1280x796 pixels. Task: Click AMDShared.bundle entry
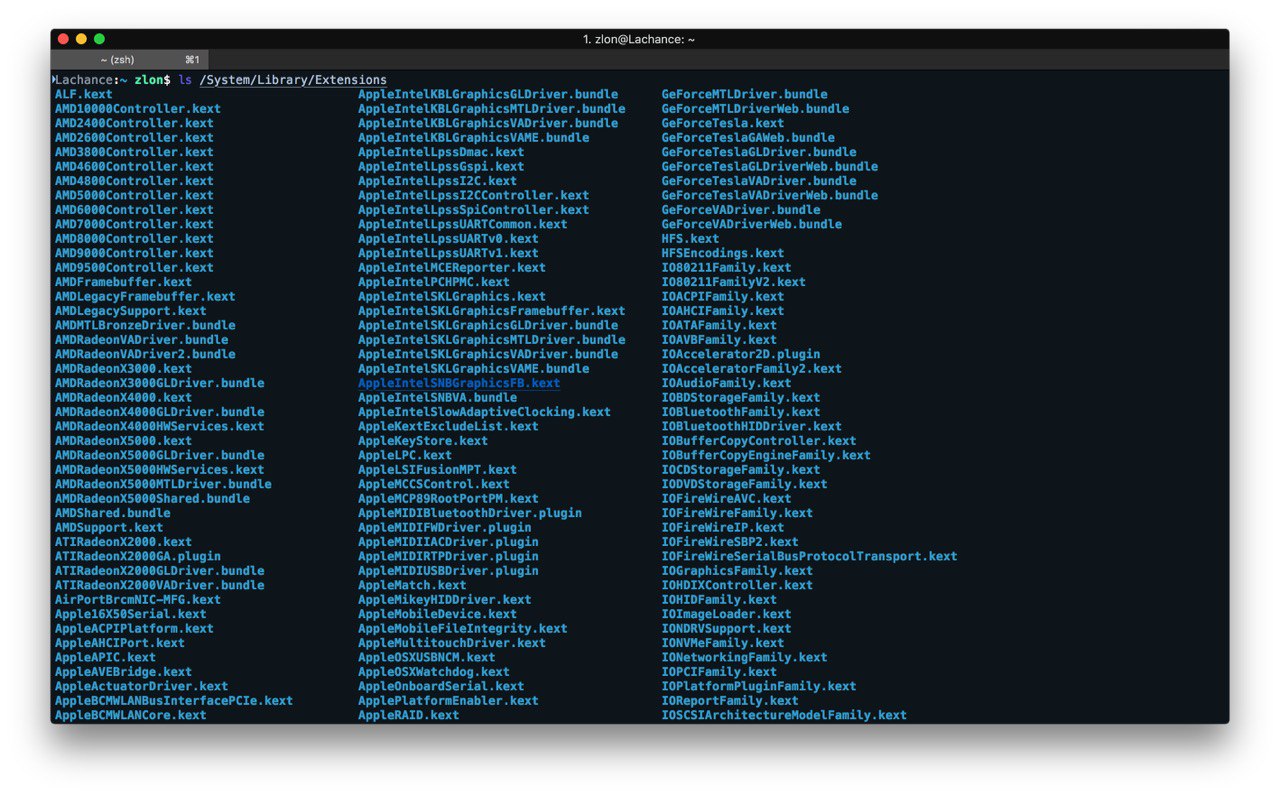pos(113,513)
